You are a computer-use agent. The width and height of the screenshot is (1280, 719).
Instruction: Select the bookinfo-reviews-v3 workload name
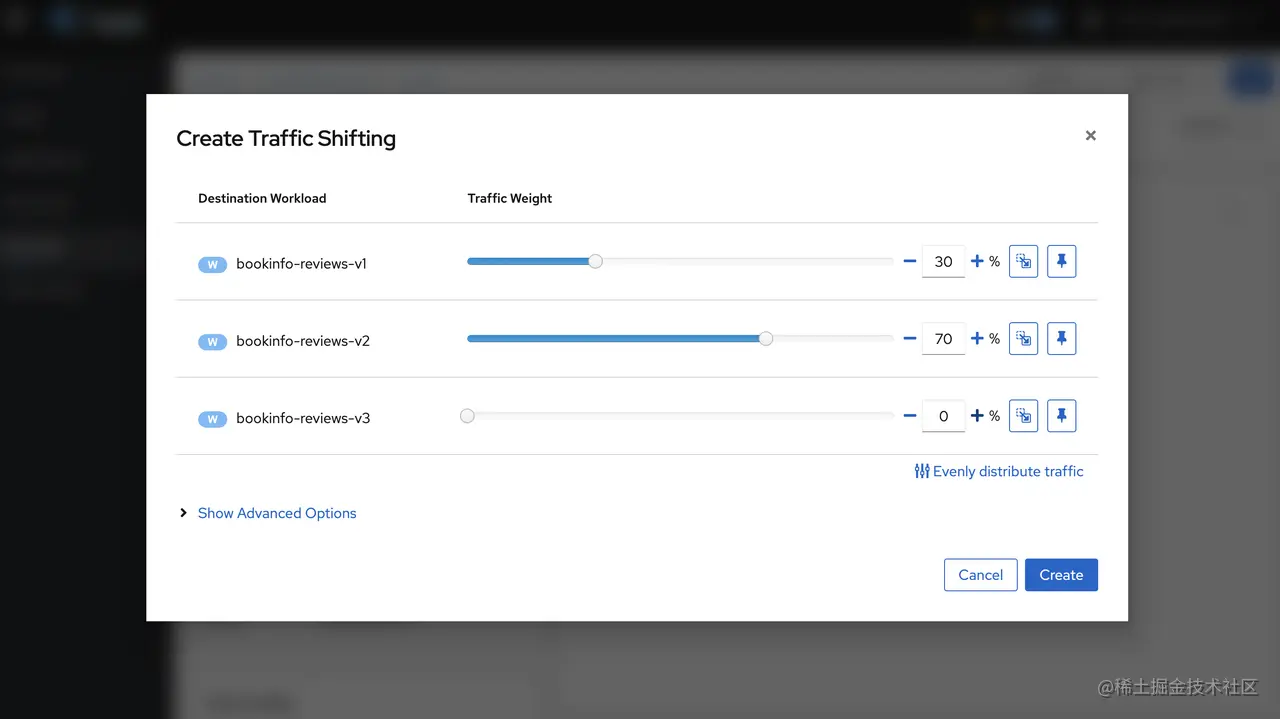[x=303, y=418]
